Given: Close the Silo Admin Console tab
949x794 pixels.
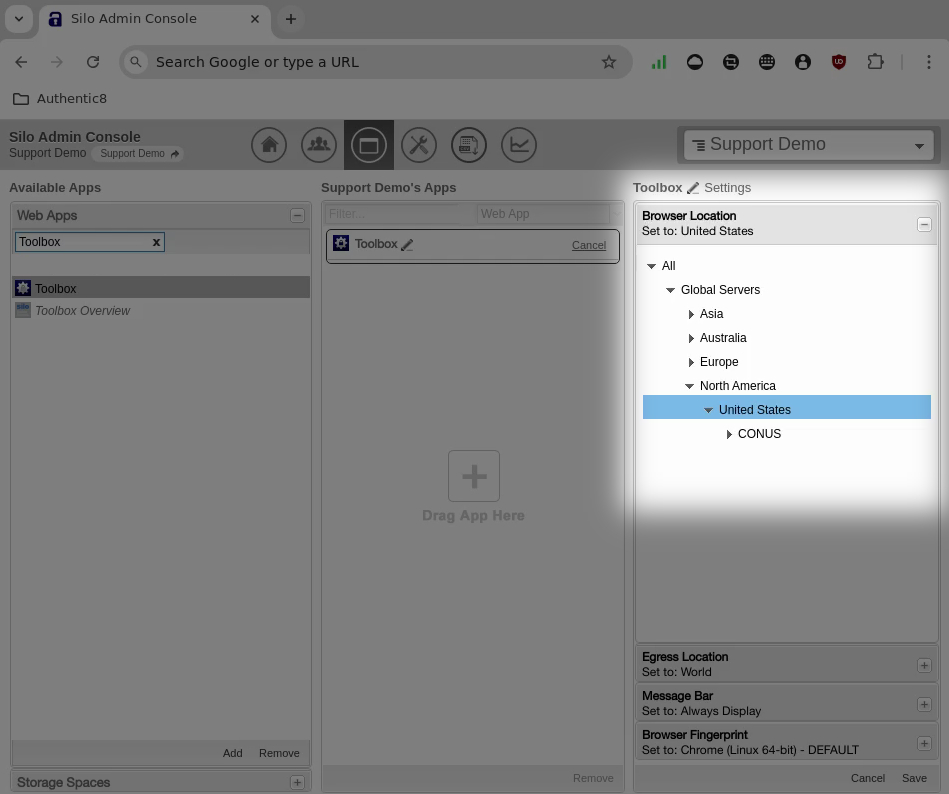Looking at the screenshot, I should click(255, 19).
